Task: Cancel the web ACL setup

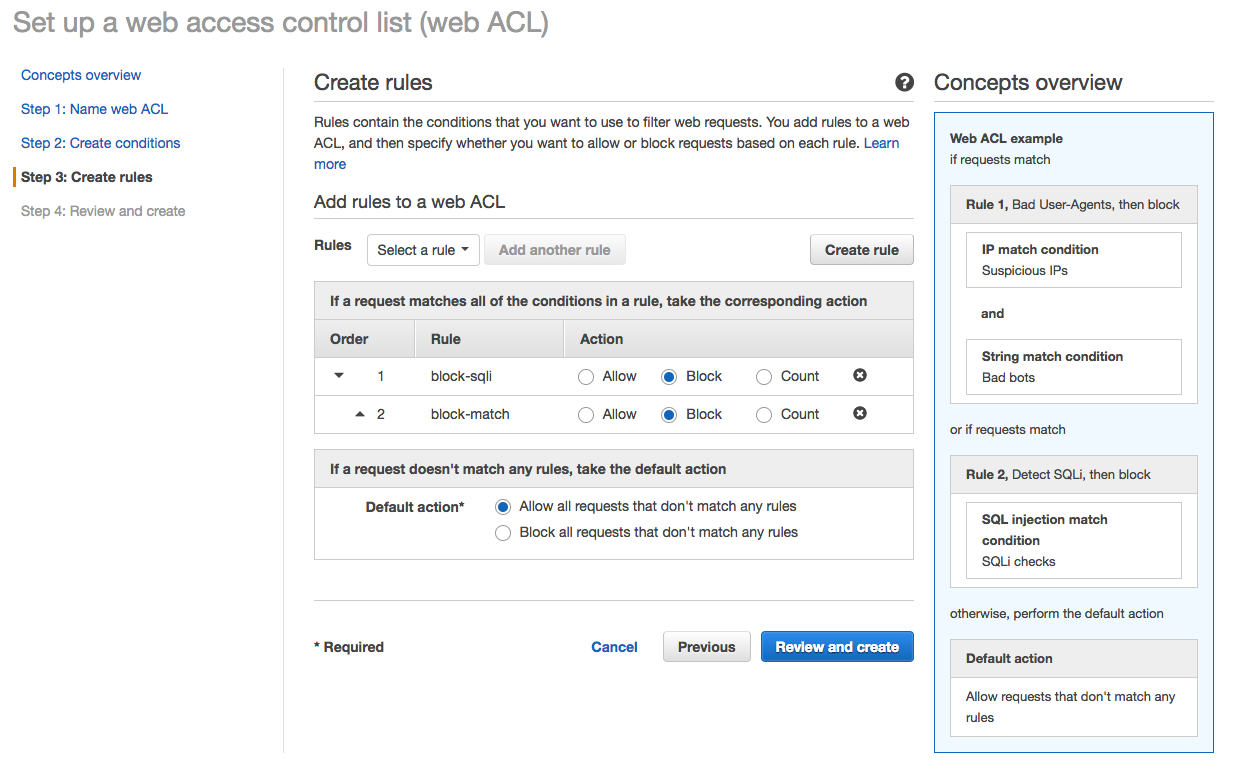Action: (614, 646)
